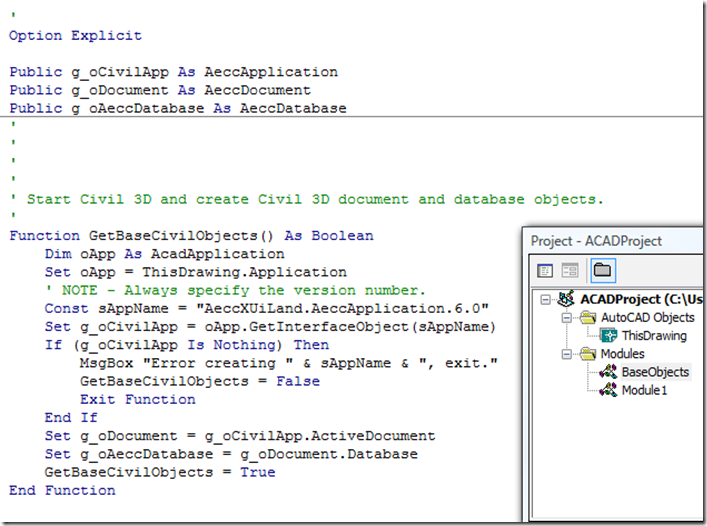707x526 pixels.
Task: Click 'oApp.GetInterfaceObject(sAppName)' expression
Action: tap(350, 327)
